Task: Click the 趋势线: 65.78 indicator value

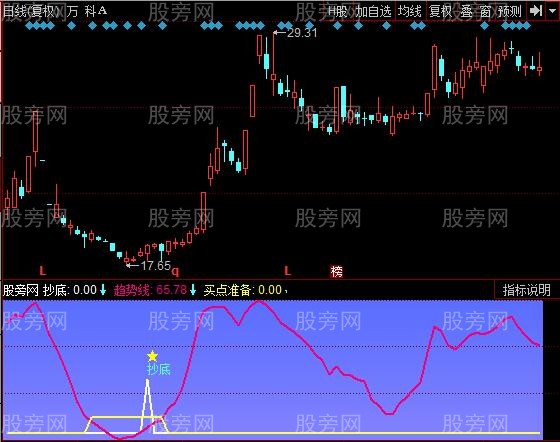Action: tap(150, 290)
